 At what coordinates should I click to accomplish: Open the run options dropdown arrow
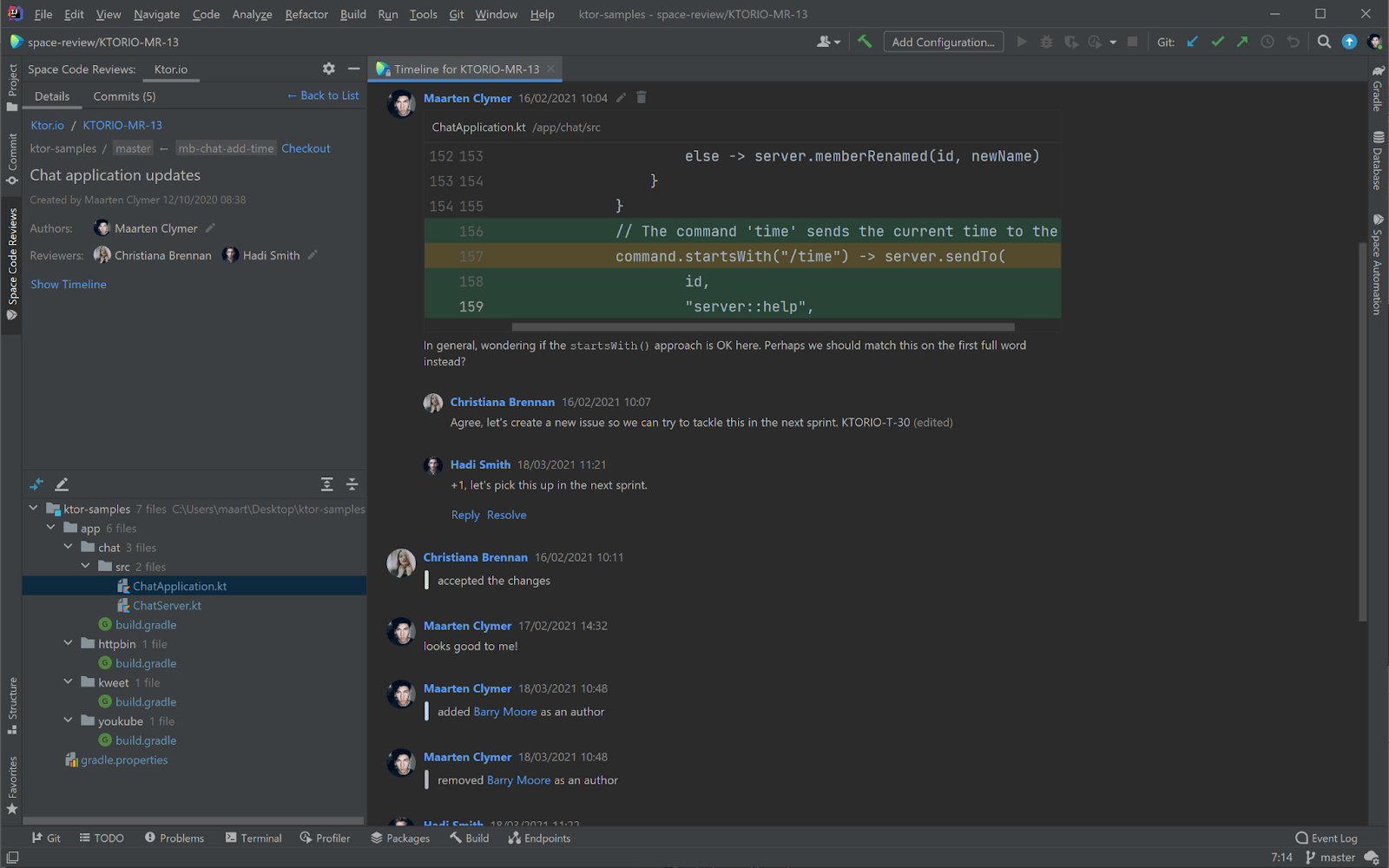[1113, 42]
